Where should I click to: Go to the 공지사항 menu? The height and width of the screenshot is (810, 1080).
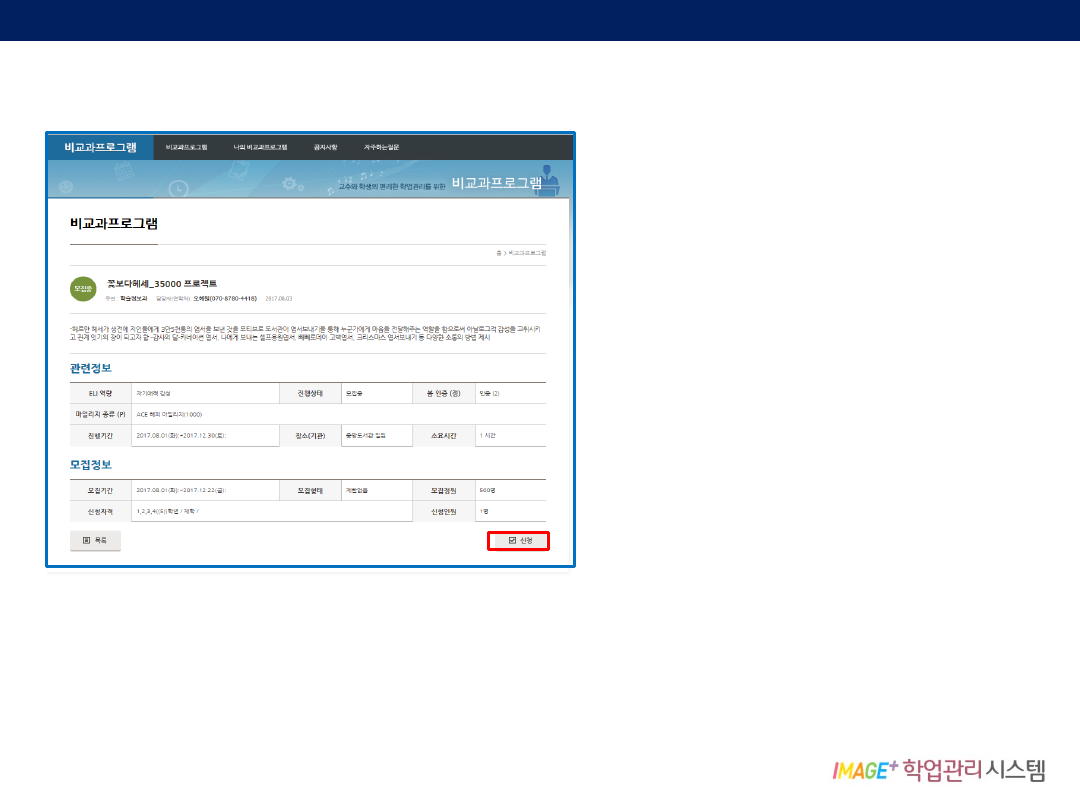[x=326, y=147]
